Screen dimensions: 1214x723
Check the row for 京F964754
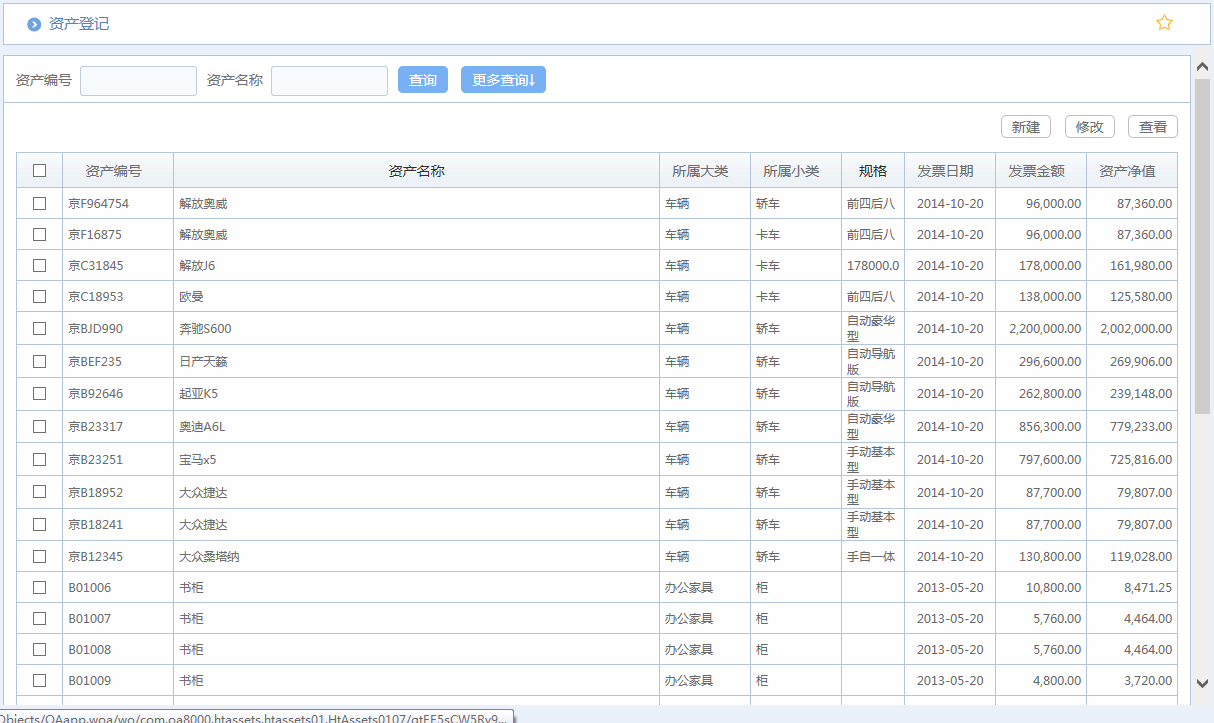tap(40, 203)
